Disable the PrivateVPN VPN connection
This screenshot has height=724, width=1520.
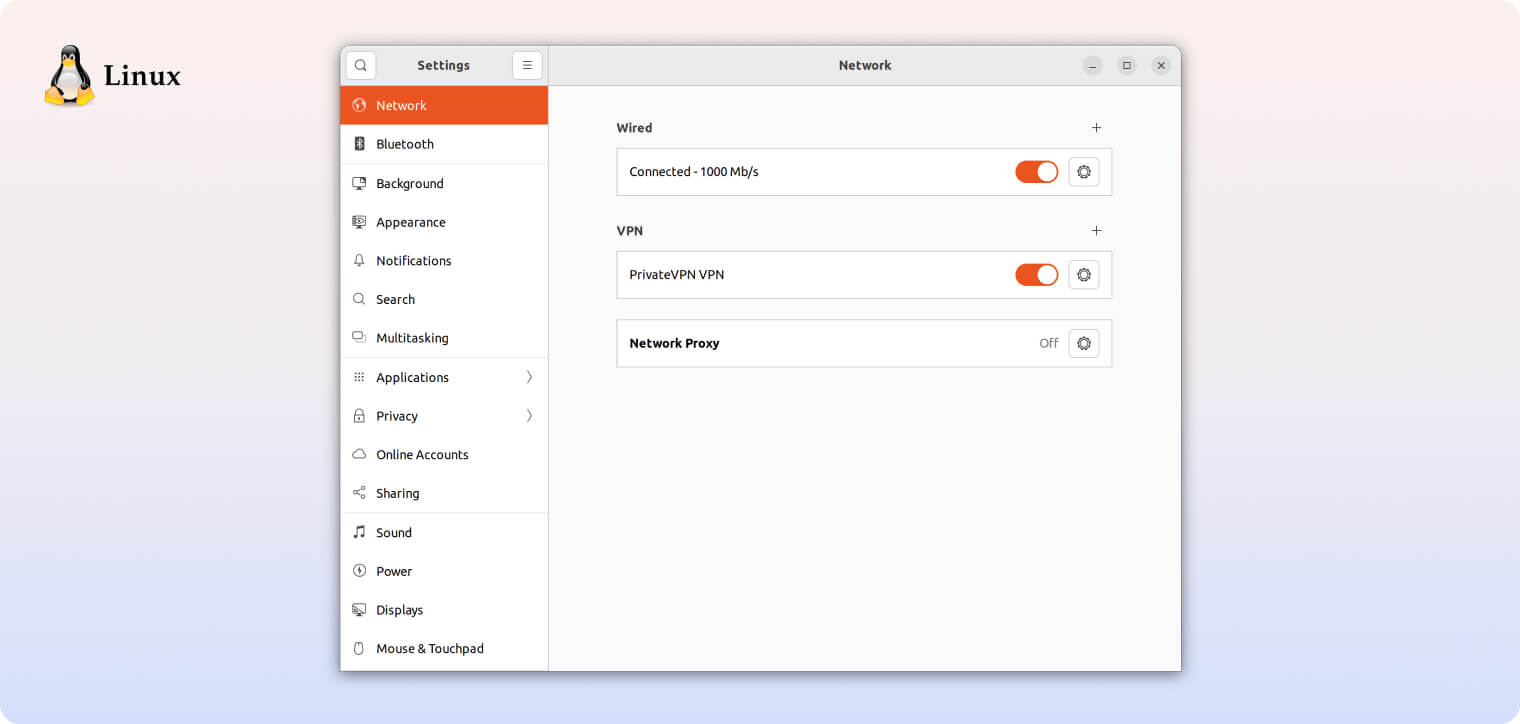click(1036, 274)
